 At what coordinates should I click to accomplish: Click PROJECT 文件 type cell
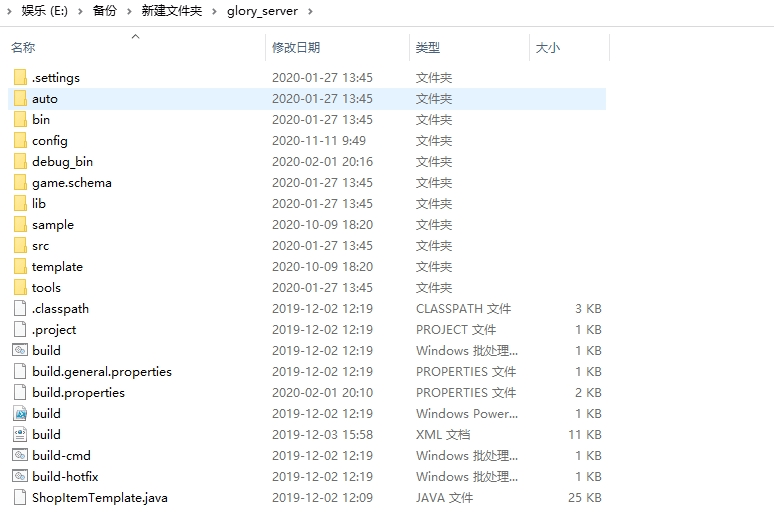pos(456,329)
